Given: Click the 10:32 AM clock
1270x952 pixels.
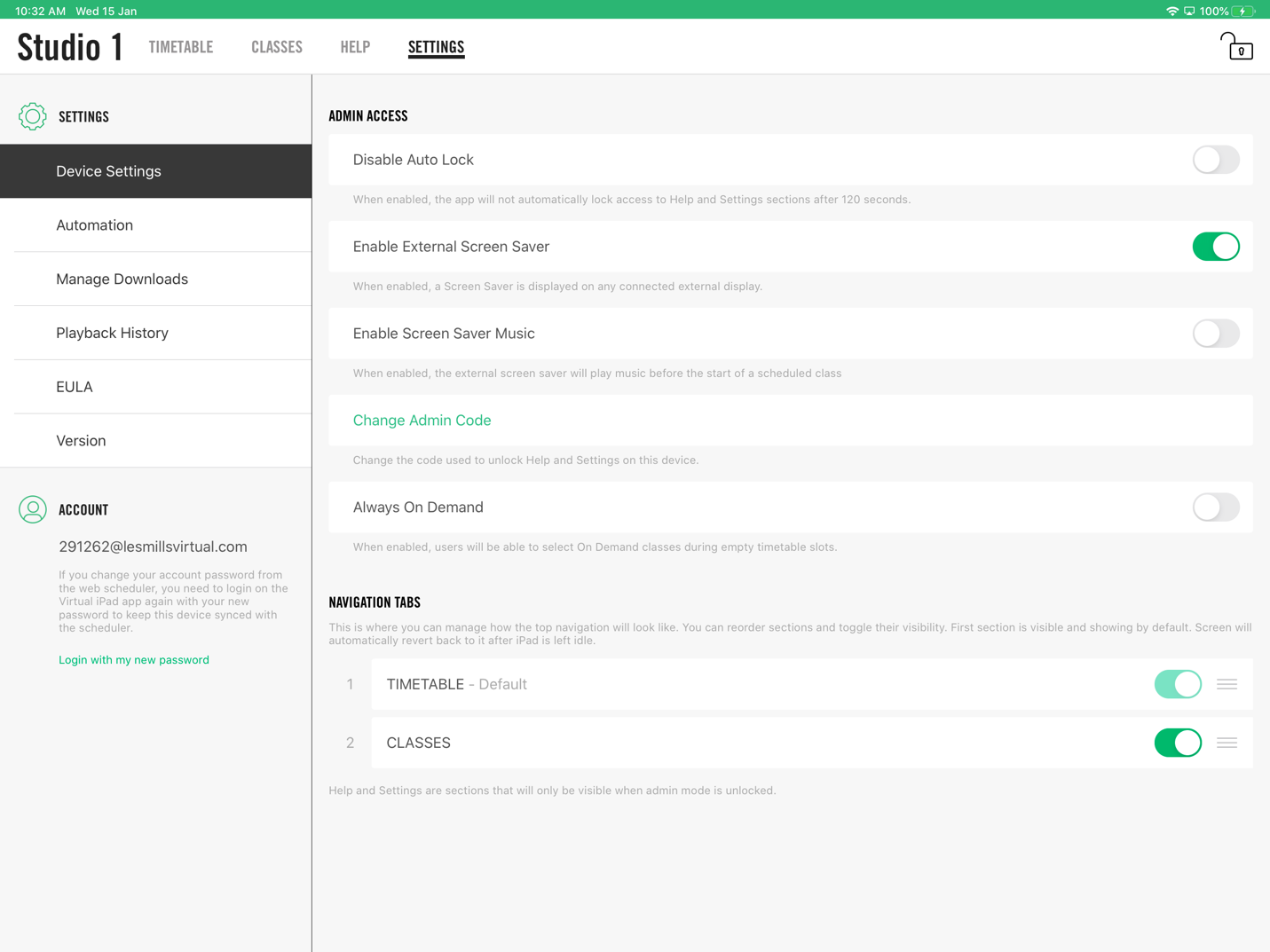Looking at the screenshot, I should (41, 11).
